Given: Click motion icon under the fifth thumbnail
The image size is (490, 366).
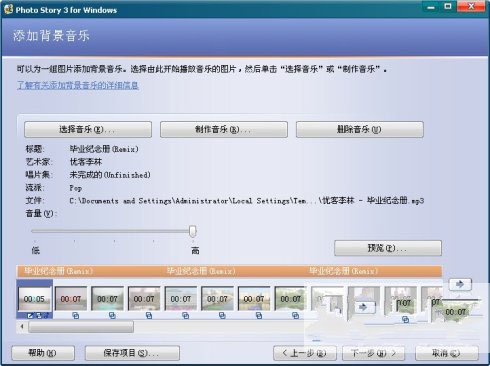Looking at the screenshot, I should click(x=186, y=315).
